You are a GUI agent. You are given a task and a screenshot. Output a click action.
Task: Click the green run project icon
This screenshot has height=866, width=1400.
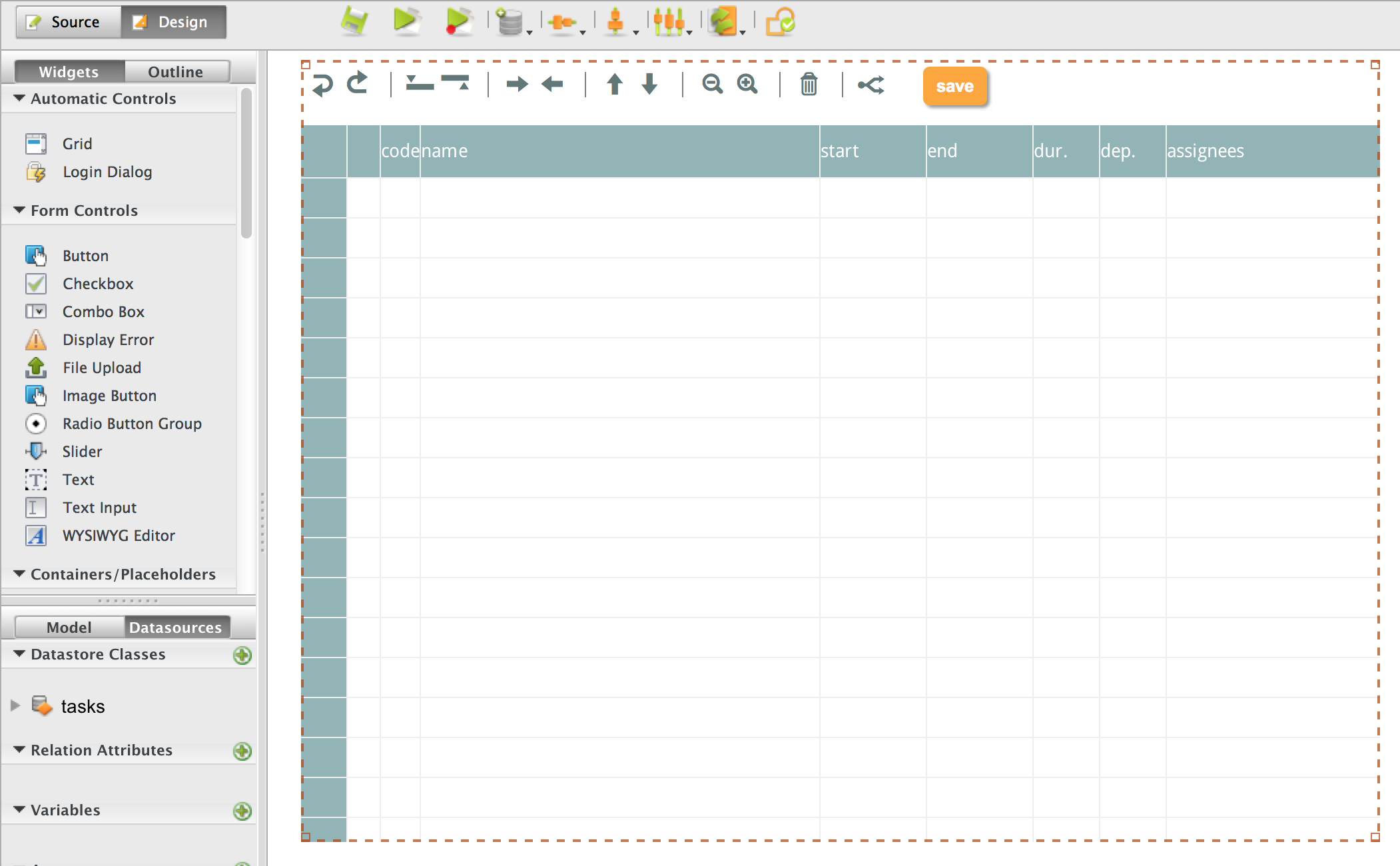pos(406,21)
